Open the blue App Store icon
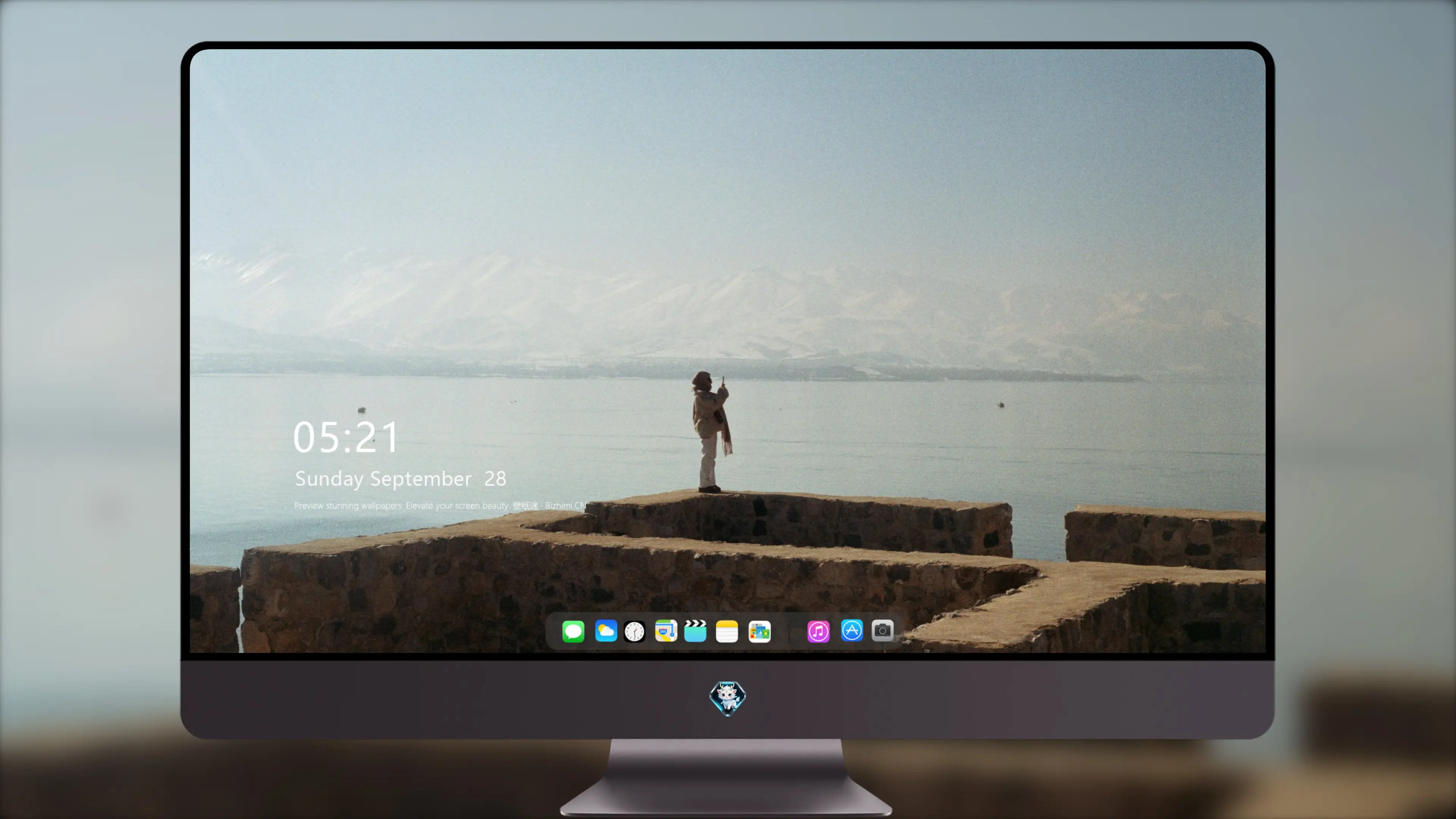 tap(852, 630)
